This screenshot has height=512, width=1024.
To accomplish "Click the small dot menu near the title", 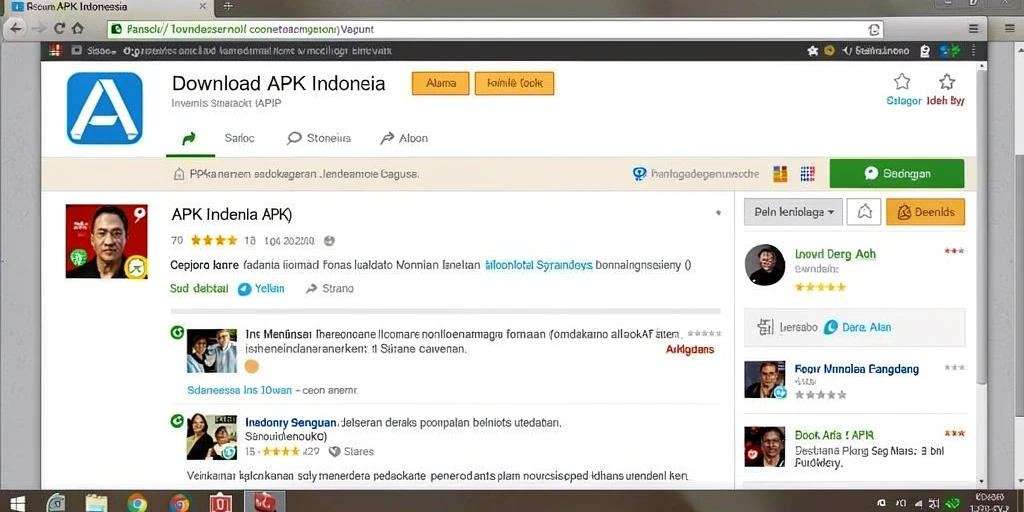I will [718, 213].
